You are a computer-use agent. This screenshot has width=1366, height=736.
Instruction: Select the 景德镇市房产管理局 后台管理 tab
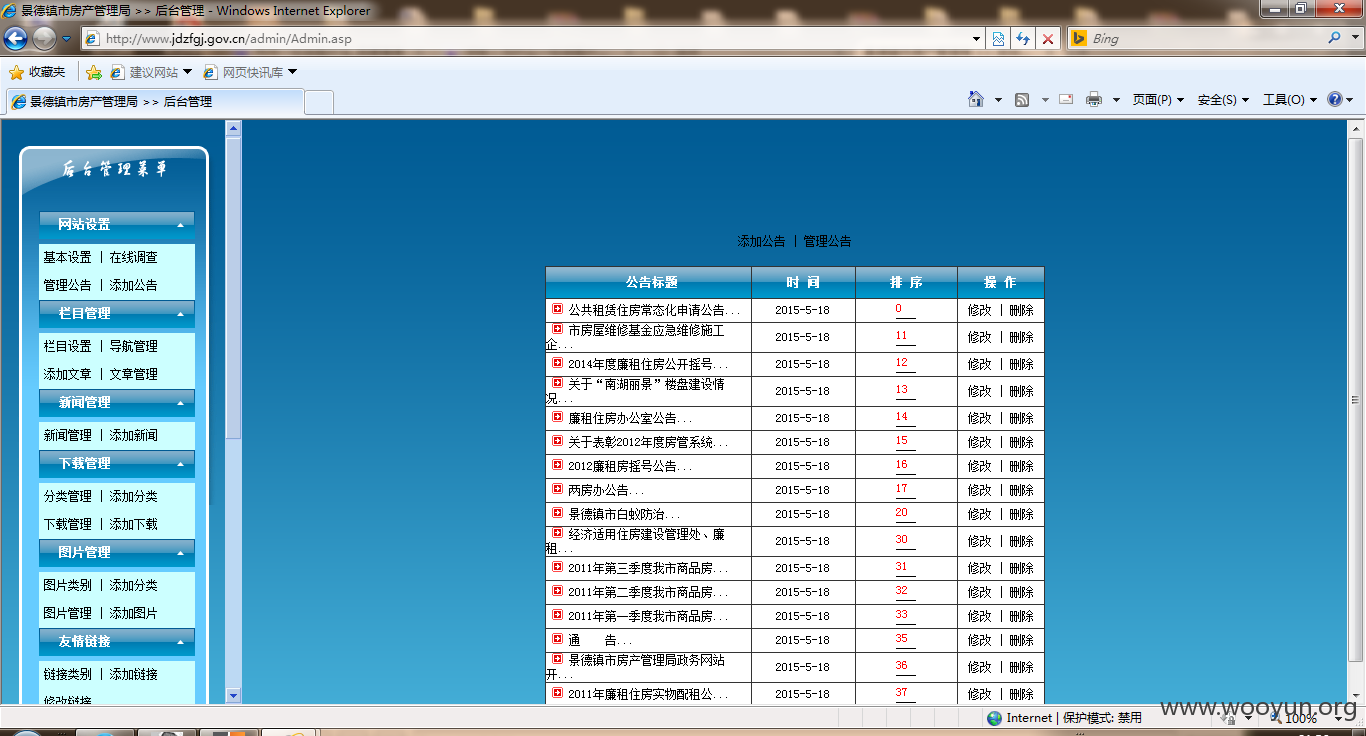tap(155, 101)
